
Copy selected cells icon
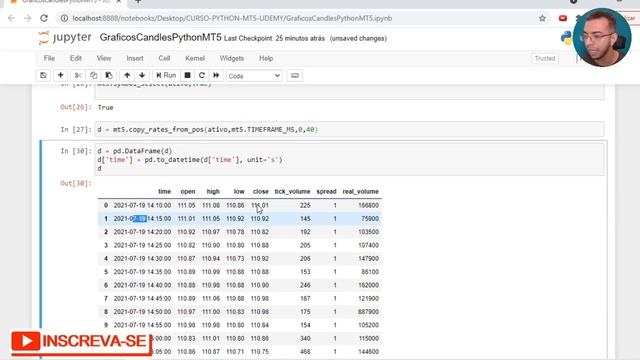(x=93, y=76)
